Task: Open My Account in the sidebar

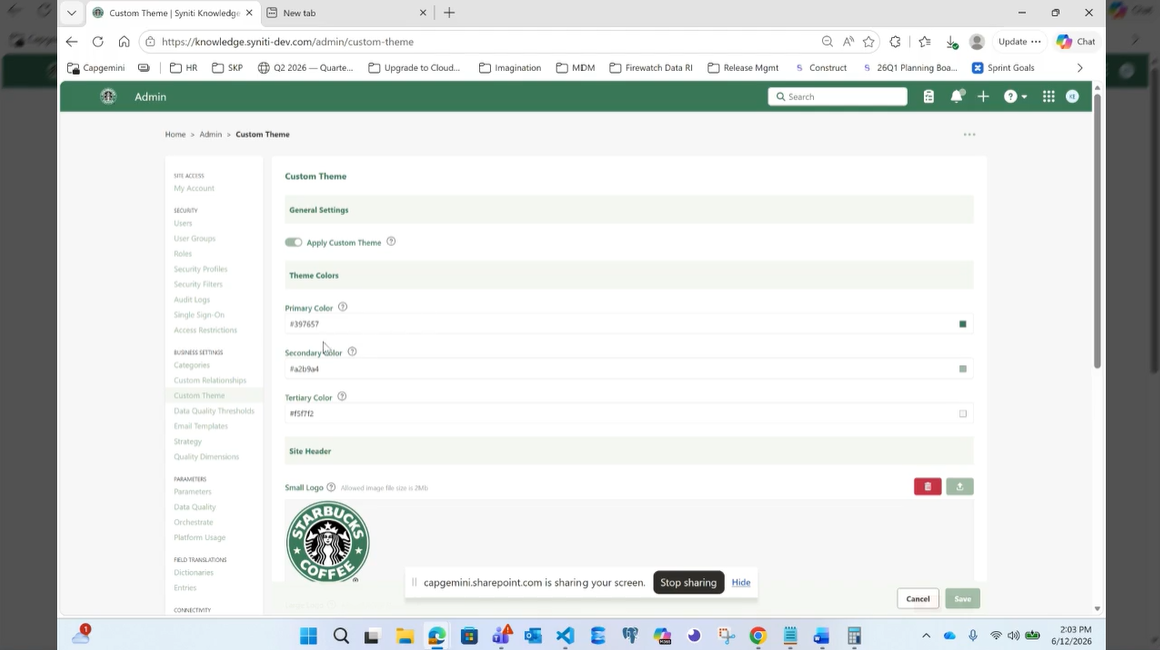Action: (194, 189)
